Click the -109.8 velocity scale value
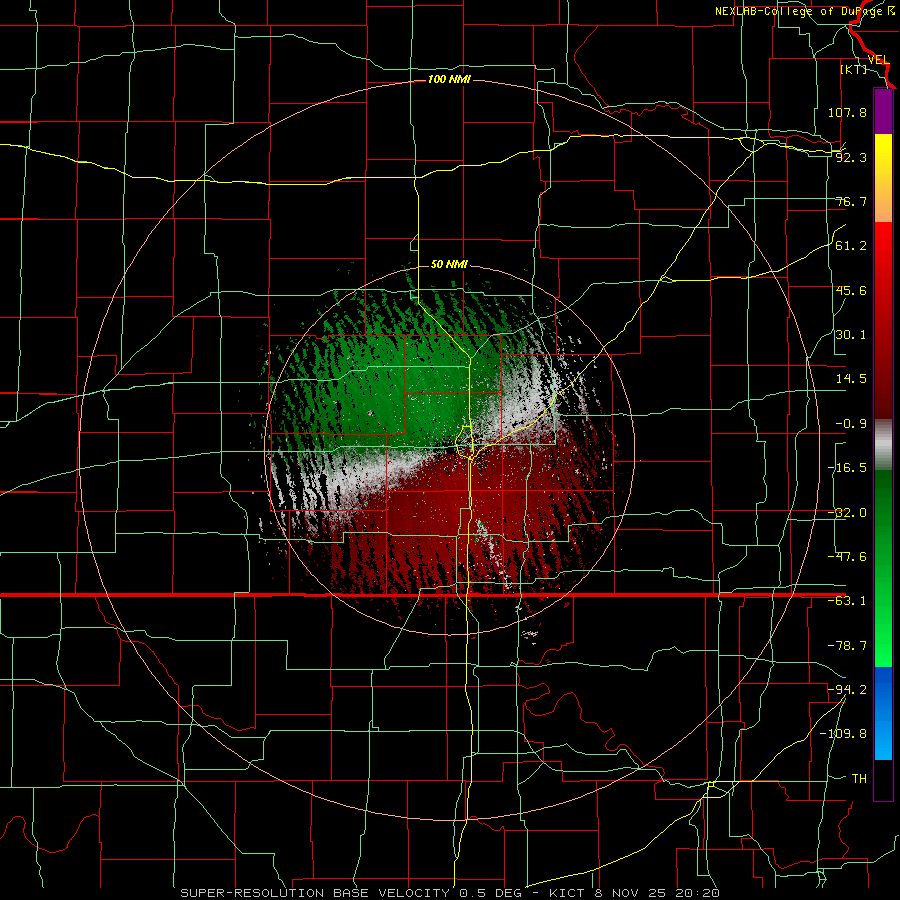Screen dimensions: 900x900 843,734
